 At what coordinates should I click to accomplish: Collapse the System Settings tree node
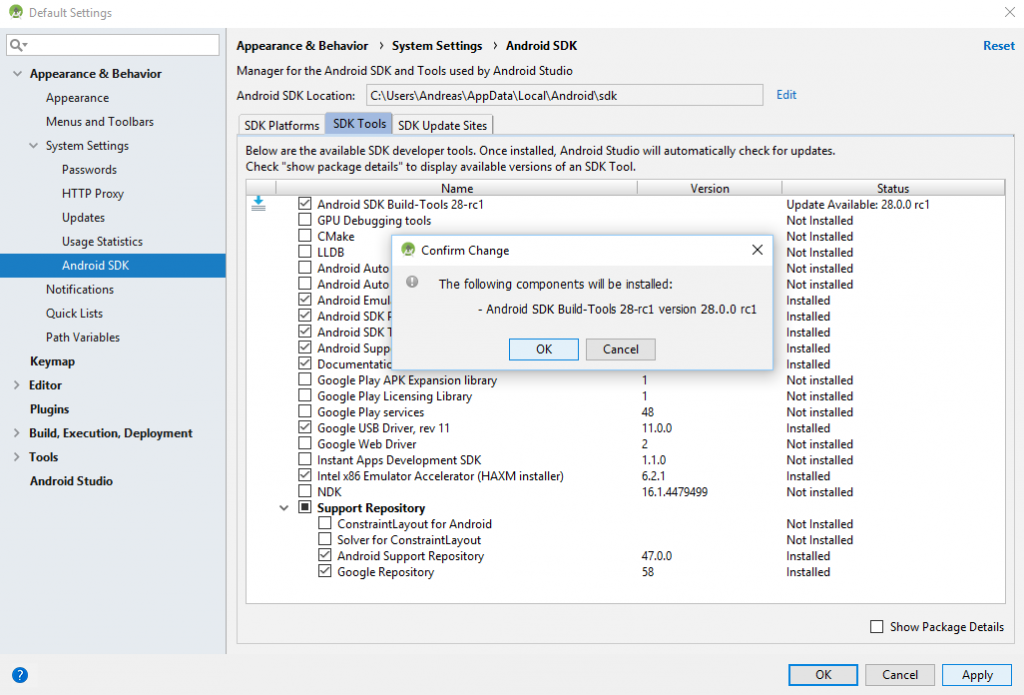(34, 146)
